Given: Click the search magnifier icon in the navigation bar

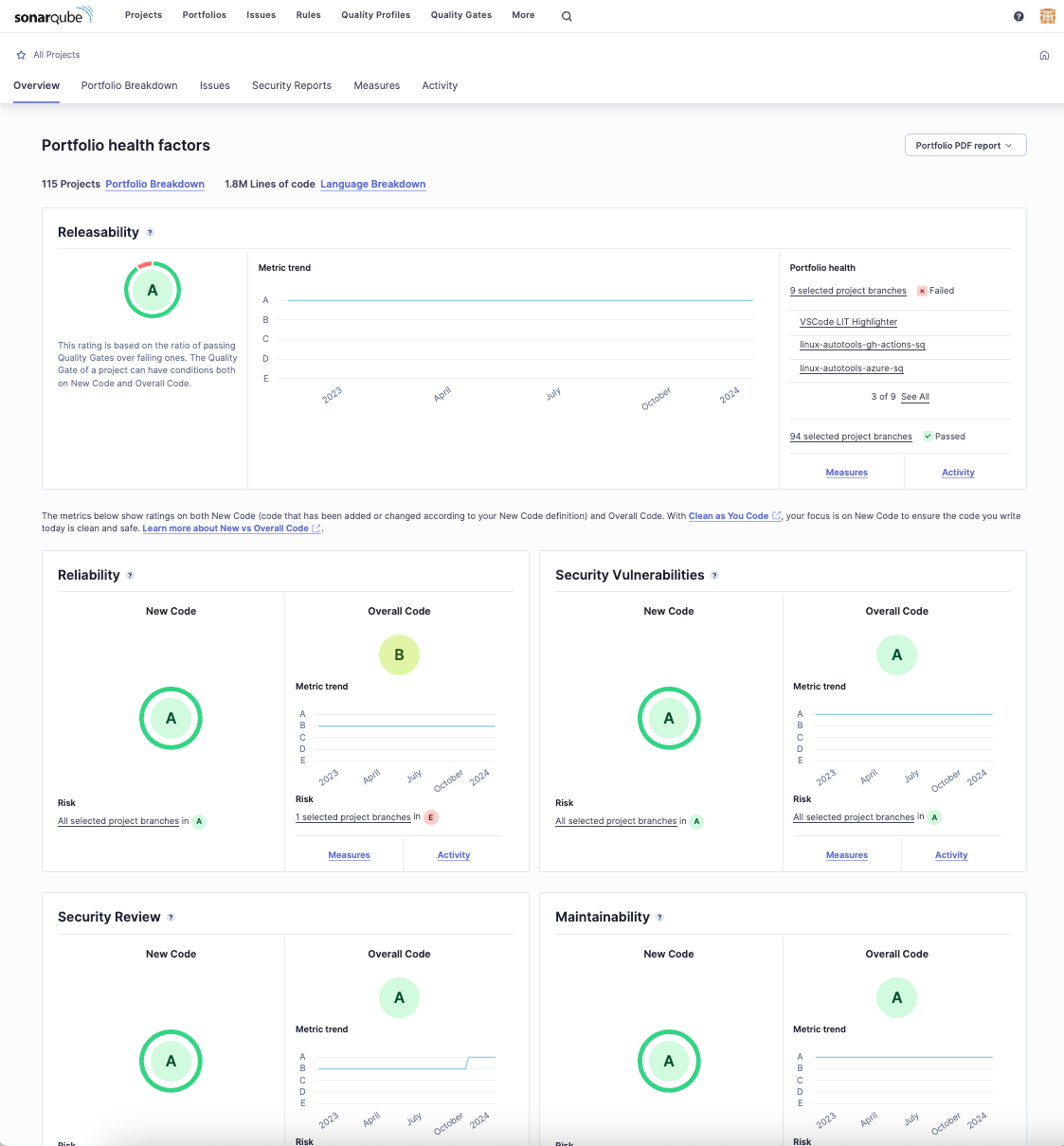Looking at the screenshot, I should click(567, 16).
